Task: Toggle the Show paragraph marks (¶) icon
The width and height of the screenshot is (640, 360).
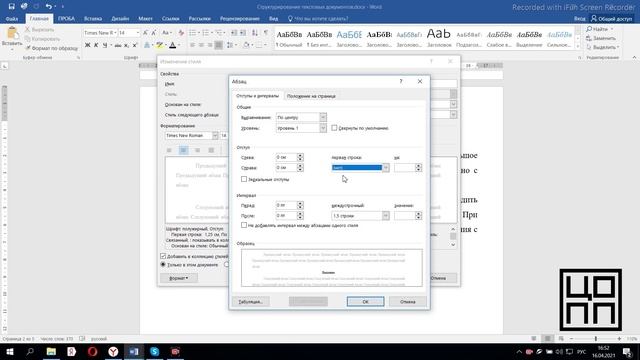Action: 266,33
